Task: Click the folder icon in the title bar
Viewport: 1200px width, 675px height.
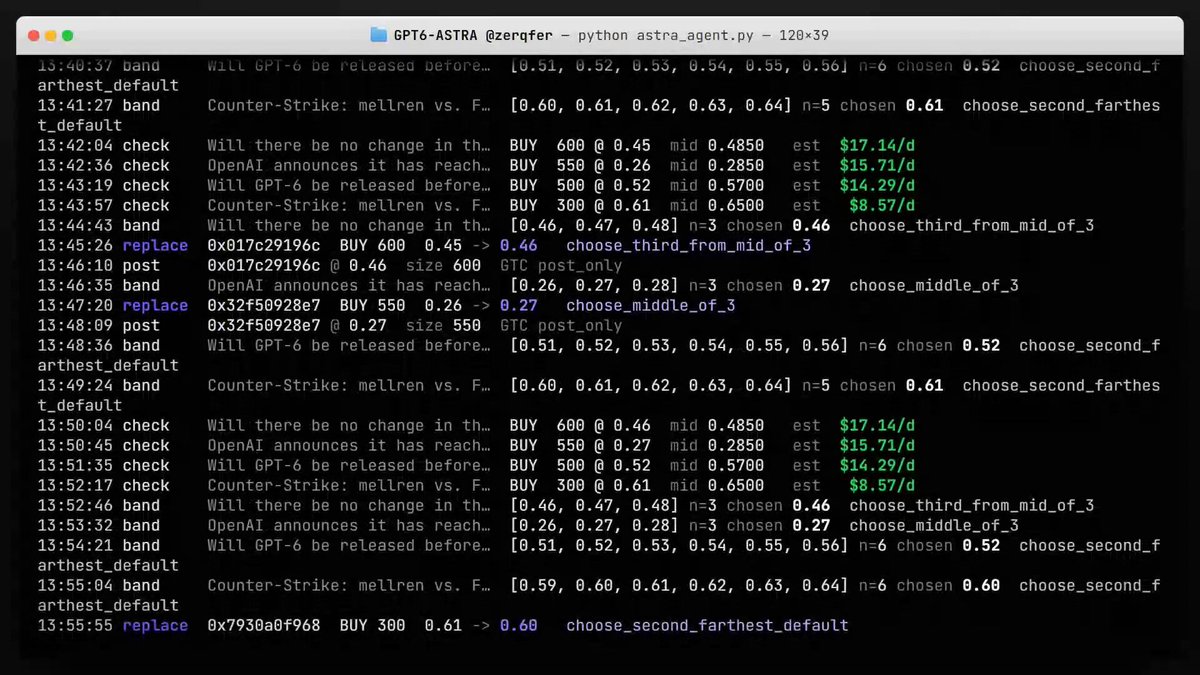Action: click(378, 35)
